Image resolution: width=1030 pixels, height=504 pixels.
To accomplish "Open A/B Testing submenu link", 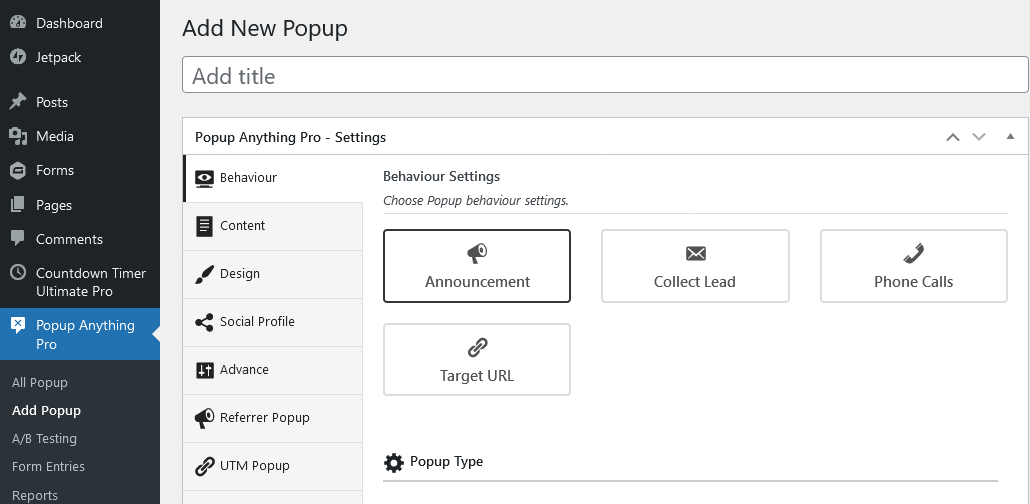I will (x=44, y=439).
